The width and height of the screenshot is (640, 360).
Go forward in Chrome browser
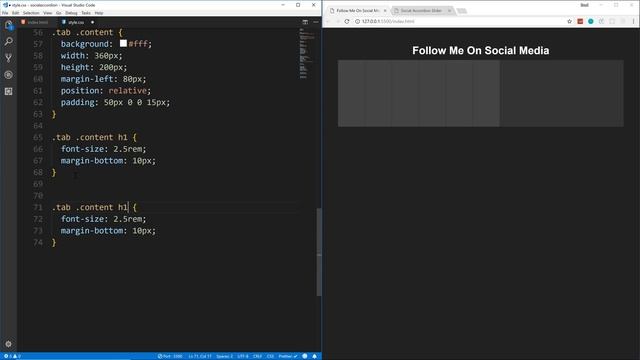[337, 21]
